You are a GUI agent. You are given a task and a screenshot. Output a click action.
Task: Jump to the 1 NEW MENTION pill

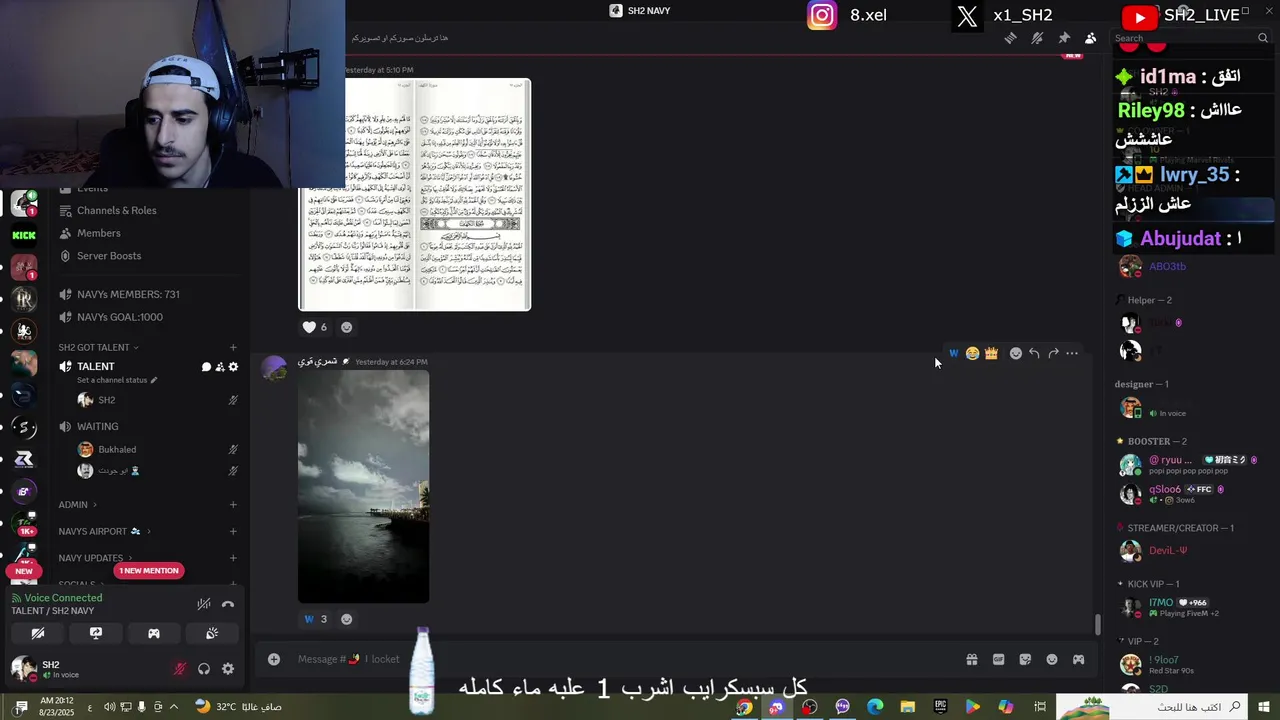(149, 571)
